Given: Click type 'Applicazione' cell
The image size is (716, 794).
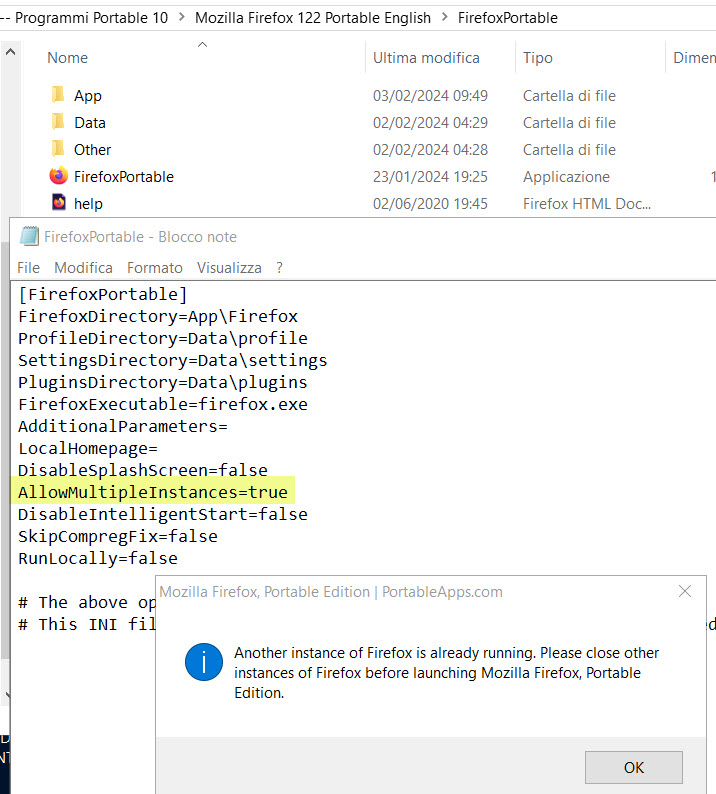Looking at the screenshot, I should coord(566,177).
